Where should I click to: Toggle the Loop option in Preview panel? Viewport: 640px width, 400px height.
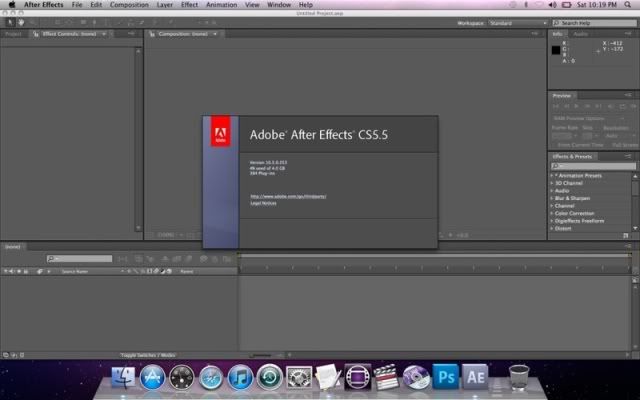pos(622,106)
